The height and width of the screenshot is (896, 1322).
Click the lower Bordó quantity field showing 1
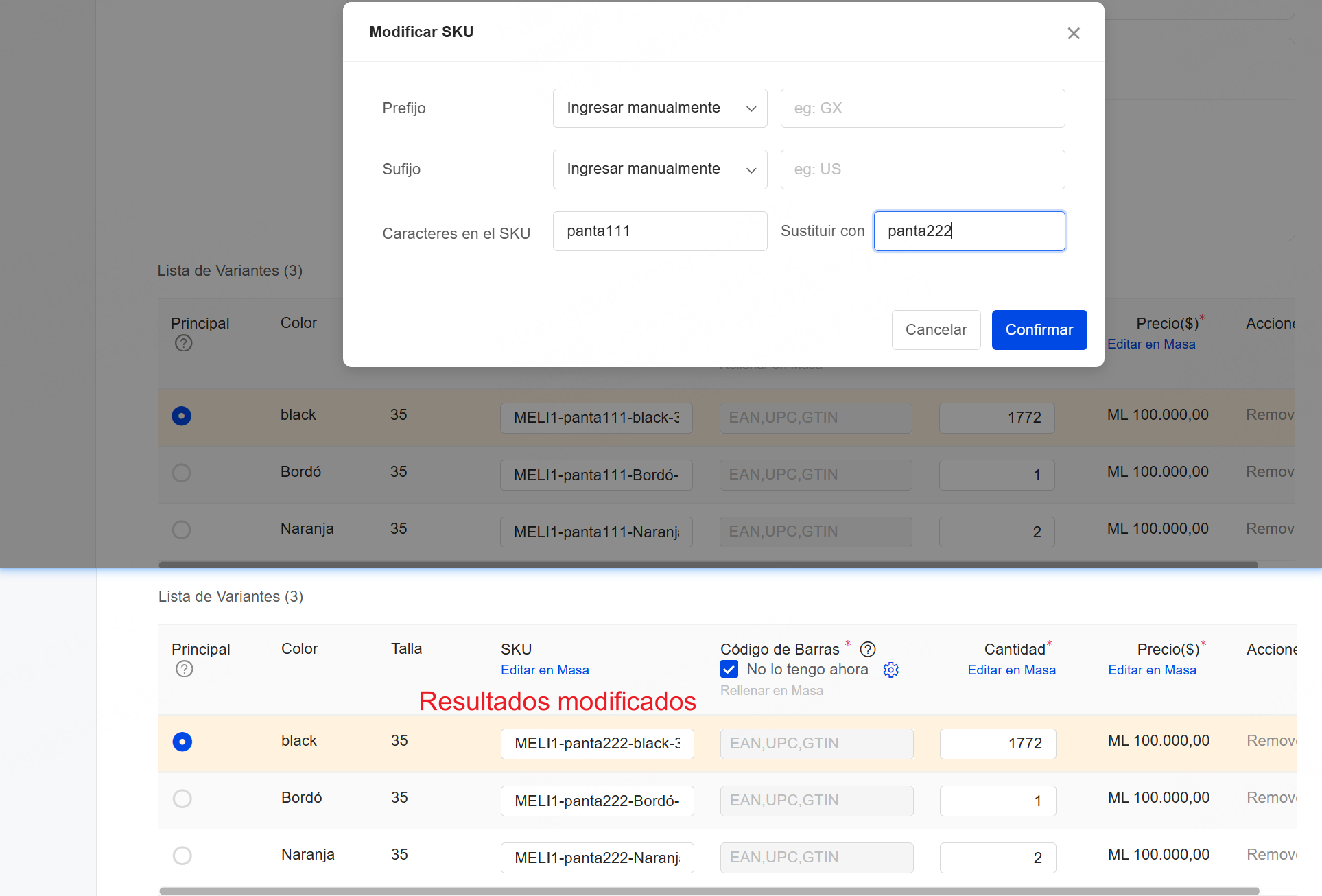click(x=998, y=801)
